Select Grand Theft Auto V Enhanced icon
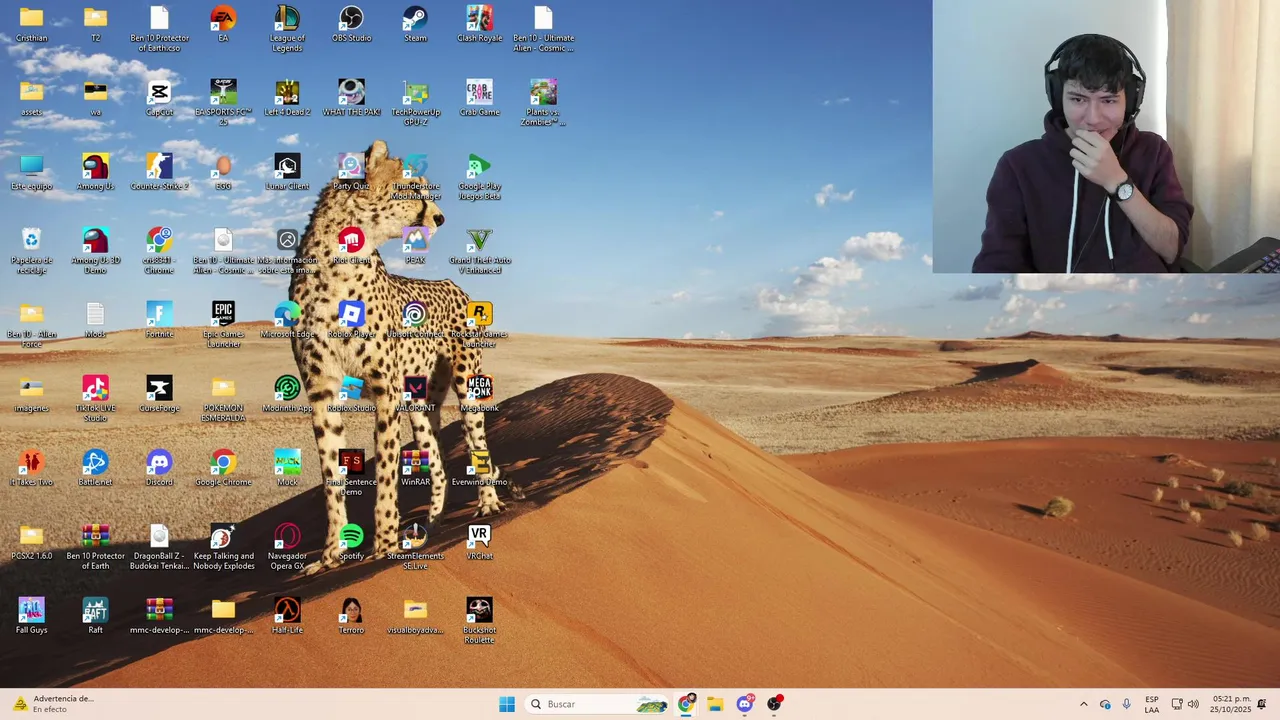 coord(479,250)
